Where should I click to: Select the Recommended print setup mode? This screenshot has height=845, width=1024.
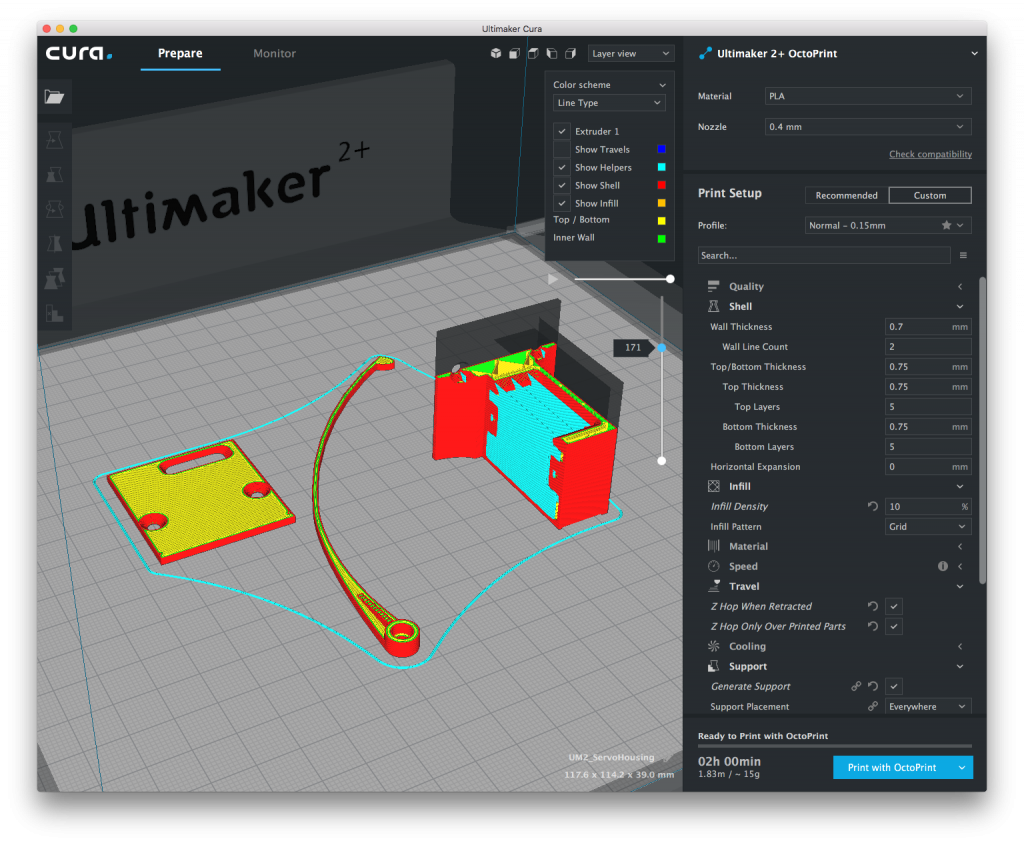pos(846,195)
